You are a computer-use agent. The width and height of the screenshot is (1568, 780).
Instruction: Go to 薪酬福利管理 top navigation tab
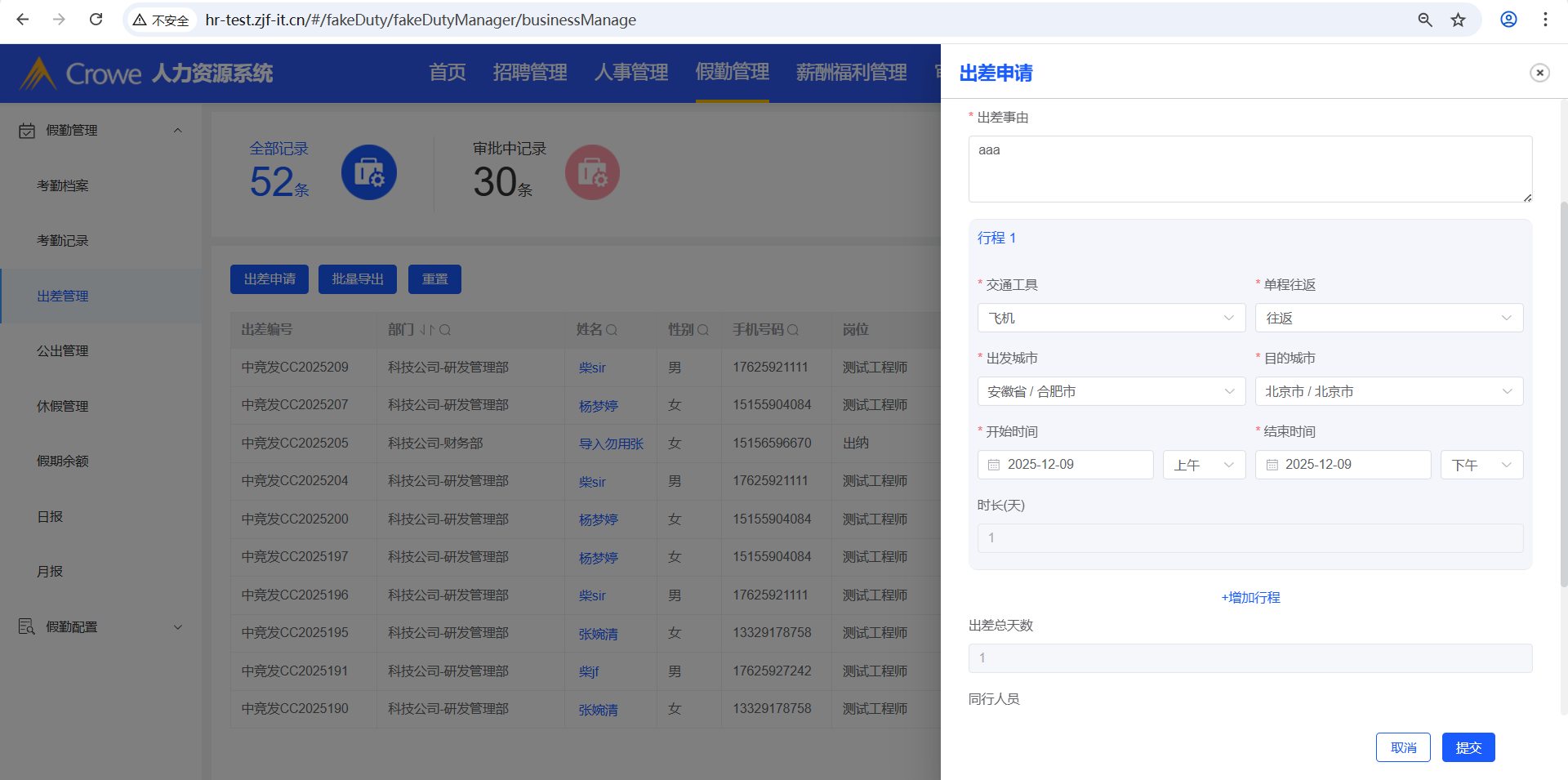point(851,73)
